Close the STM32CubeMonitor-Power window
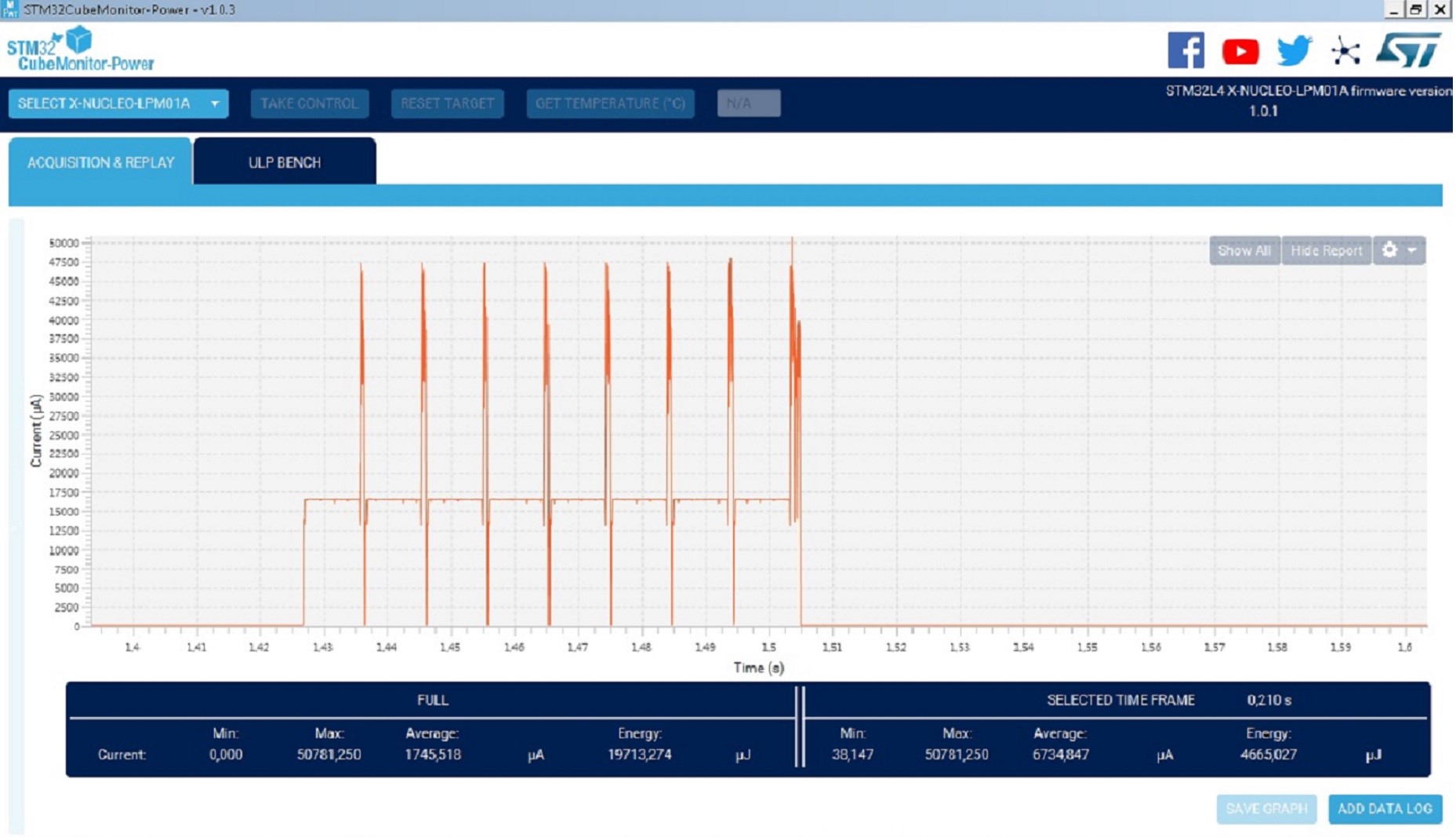The image size is (1456, 837). coord(1440,9)
